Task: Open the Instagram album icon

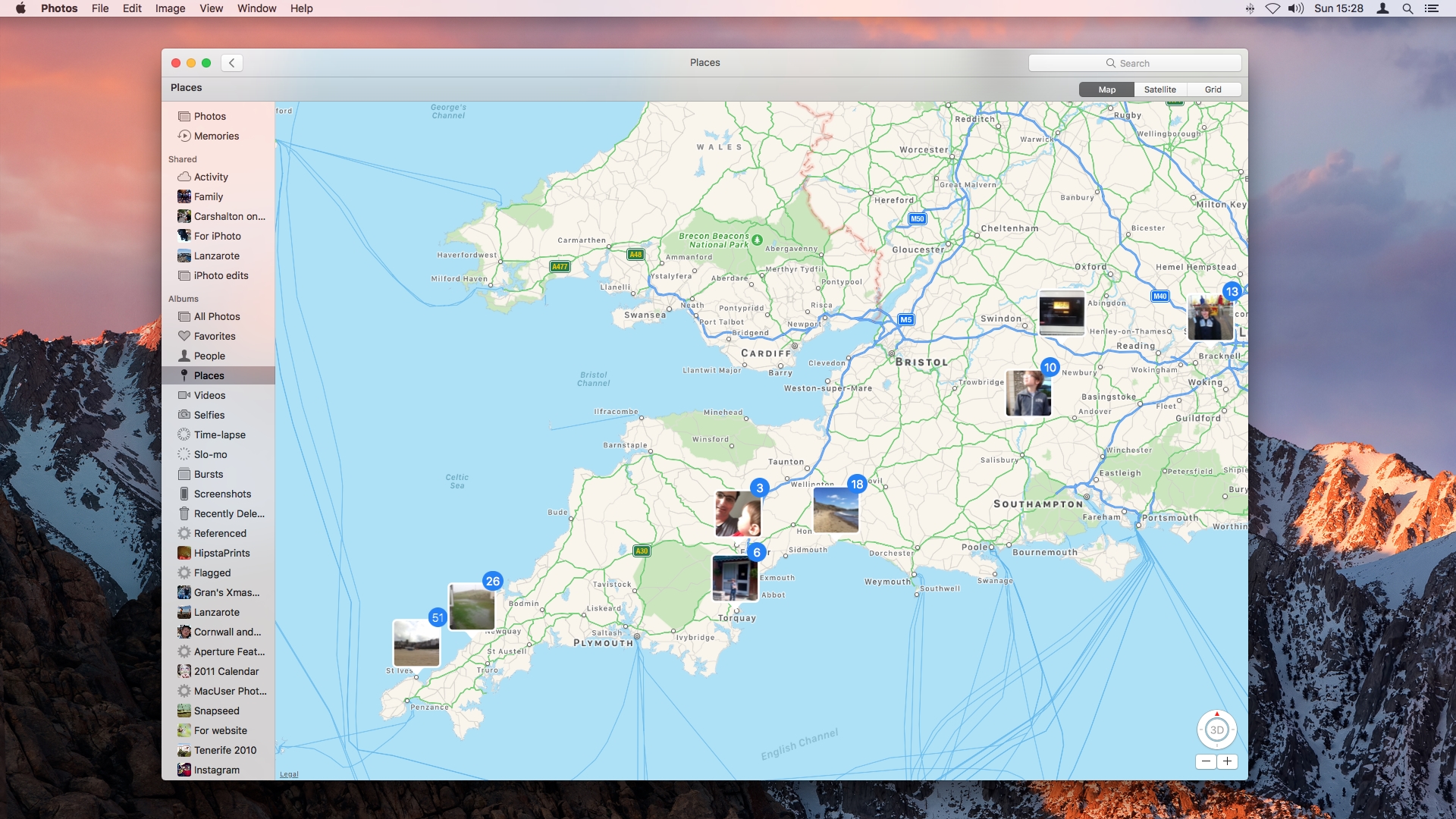Action: pos(184,770)
